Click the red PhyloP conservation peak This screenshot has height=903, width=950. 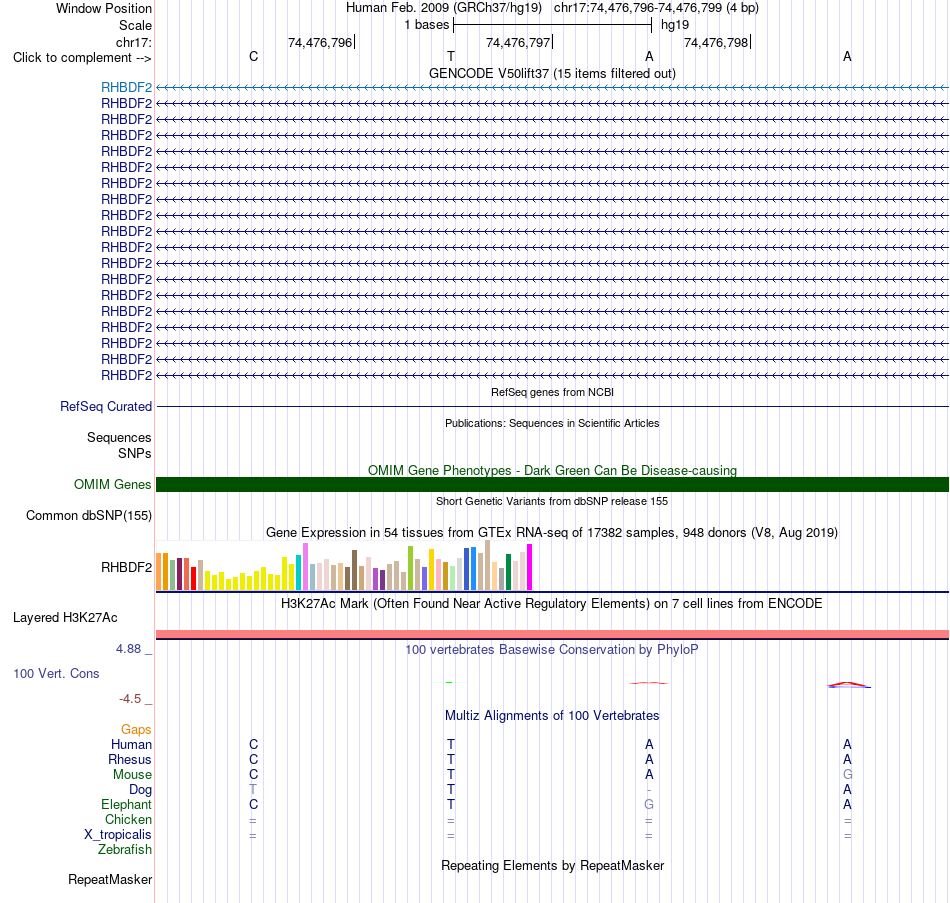pyautogui.click(x=848, y=685)
